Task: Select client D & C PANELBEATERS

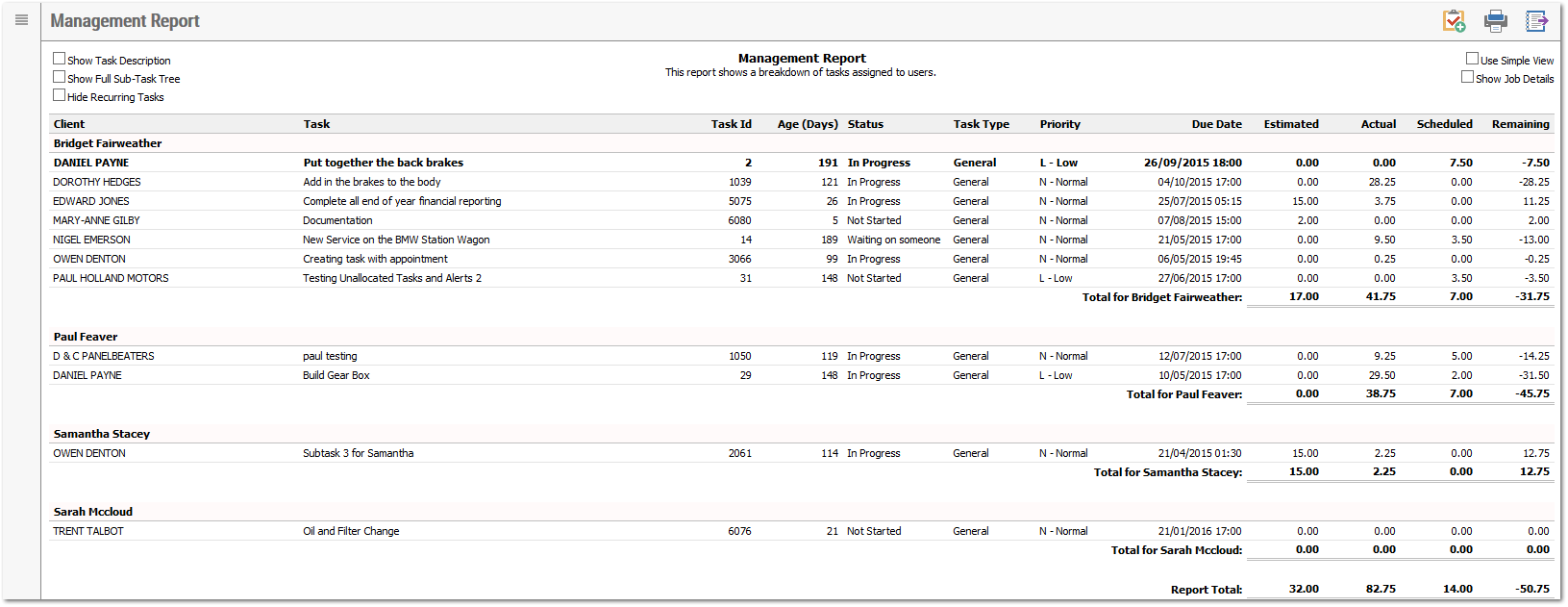Action: (x=104, y=356)
